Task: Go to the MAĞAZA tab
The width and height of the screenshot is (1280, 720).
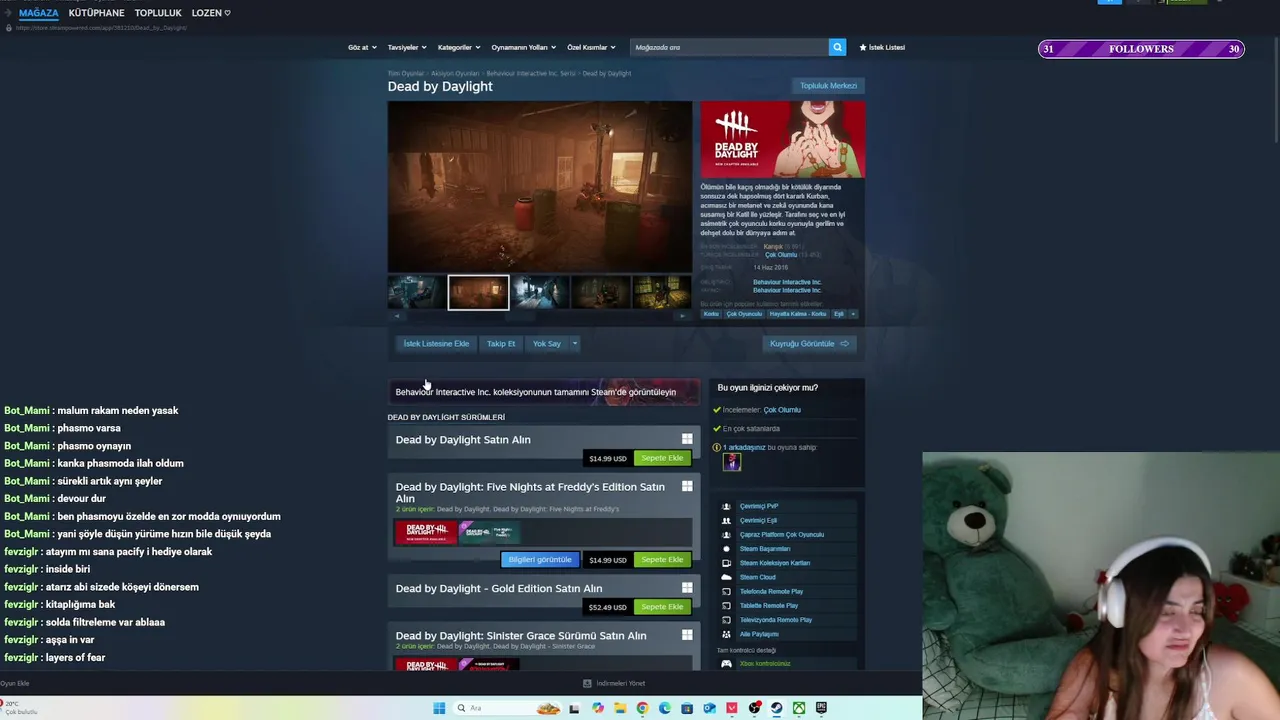Action: pyautogui.click(x=39, y=13)
